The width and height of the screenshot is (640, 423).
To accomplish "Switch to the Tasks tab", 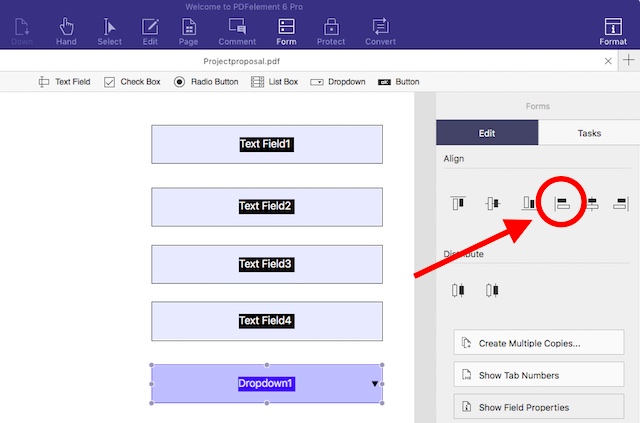I will tap(589, 133).
